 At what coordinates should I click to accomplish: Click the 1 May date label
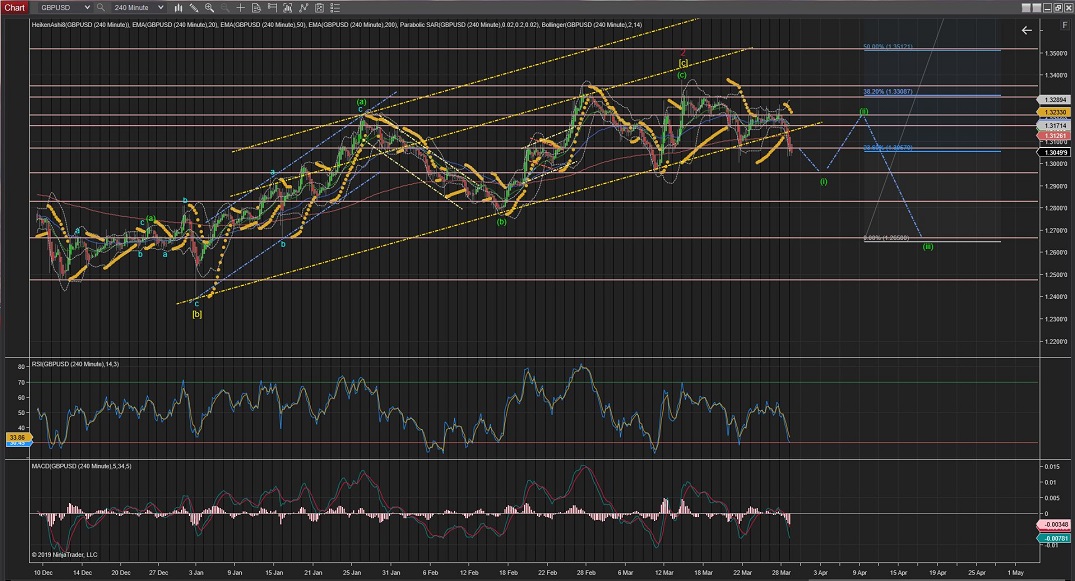[1015, 573]
